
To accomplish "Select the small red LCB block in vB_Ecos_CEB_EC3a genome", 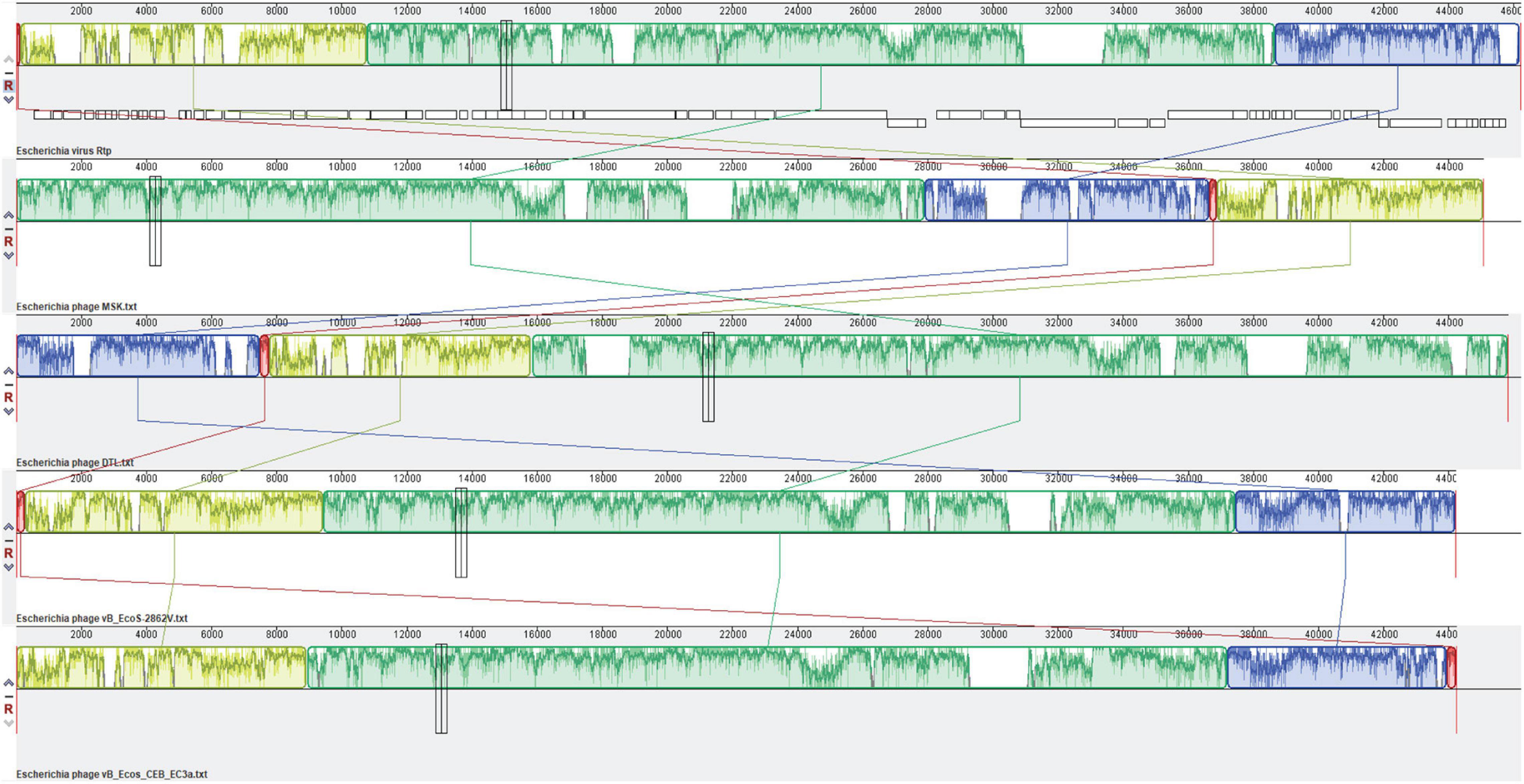I will (x=1451, y=667).
